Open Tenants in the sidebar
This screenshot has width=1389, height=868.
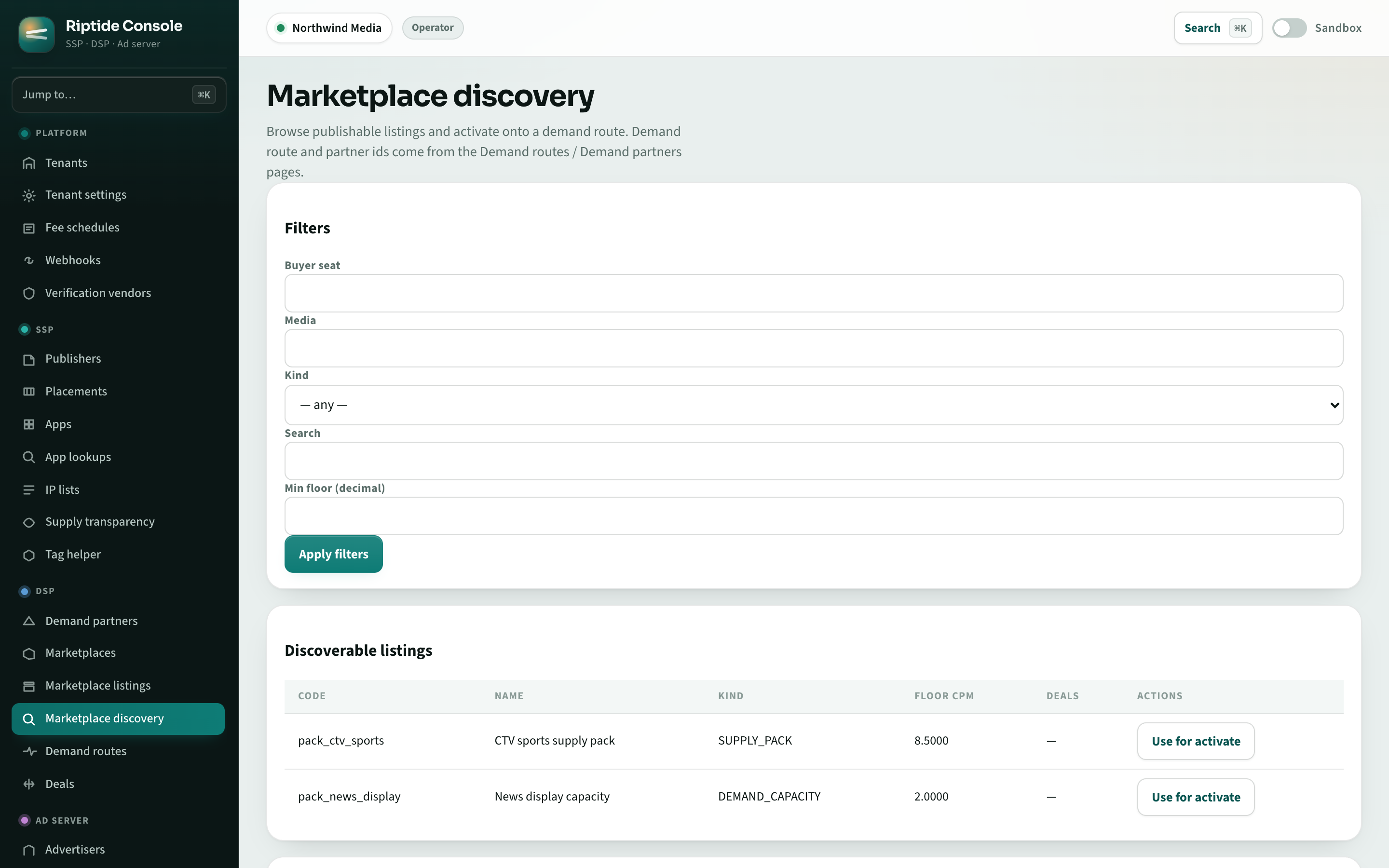118,163
